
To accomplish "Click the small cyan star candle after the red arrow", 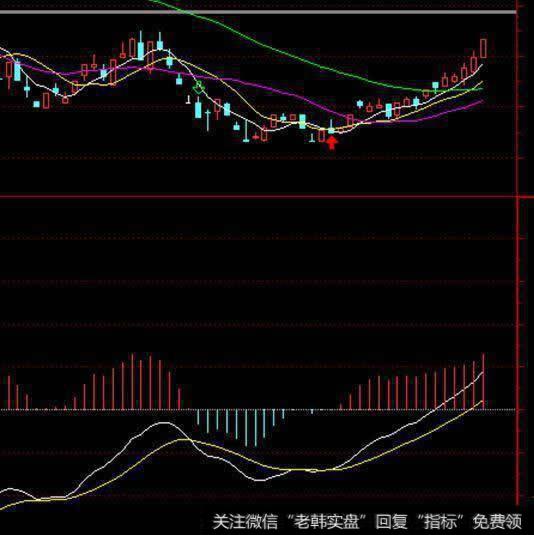I will (360, 103).
